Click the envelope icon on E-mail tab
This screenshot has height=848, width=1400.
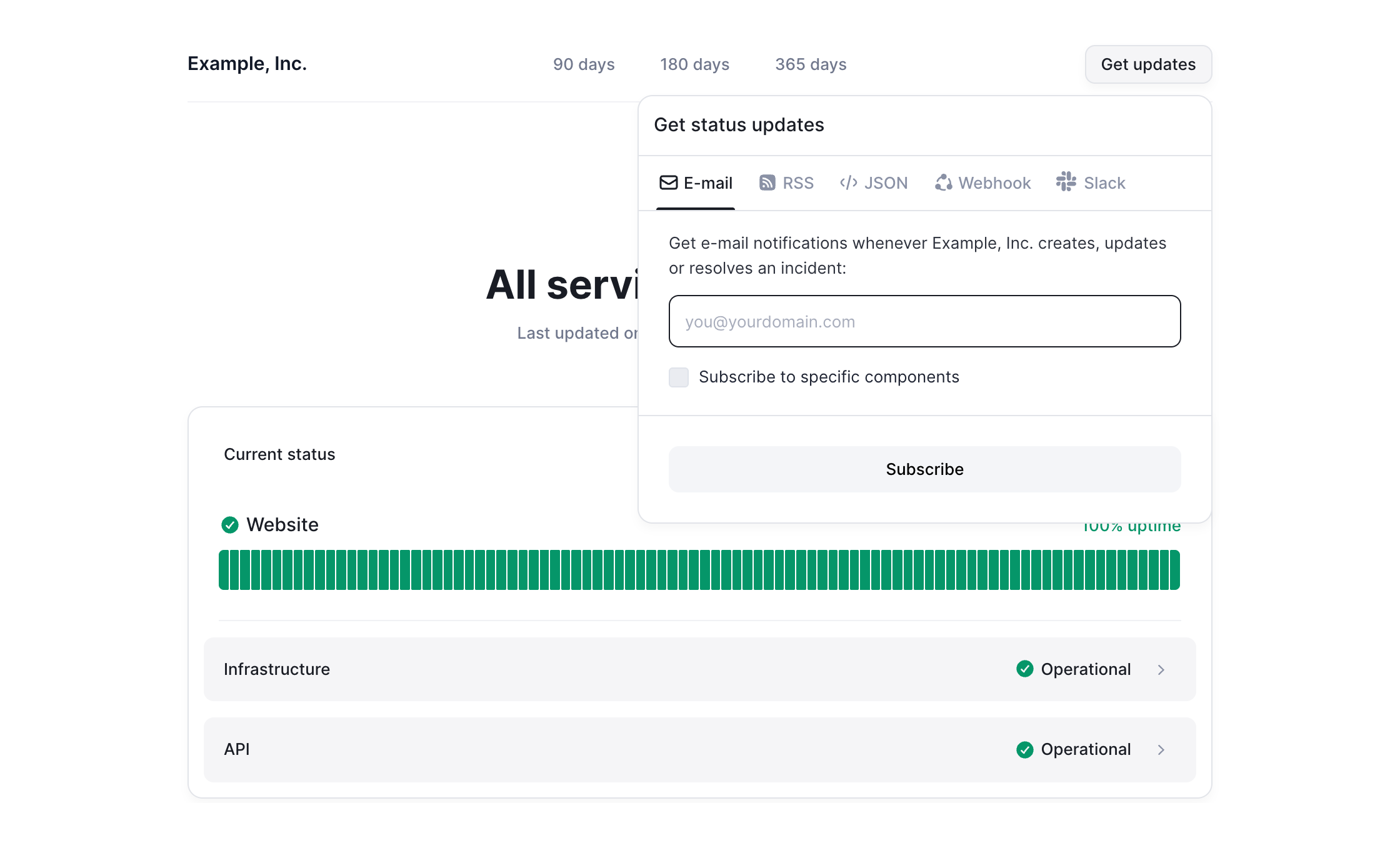coord(668,182)
